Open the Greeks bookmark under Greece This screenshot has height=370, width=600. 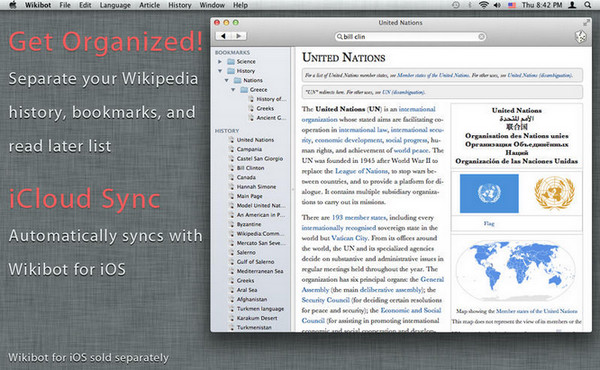tap(265, 108)
